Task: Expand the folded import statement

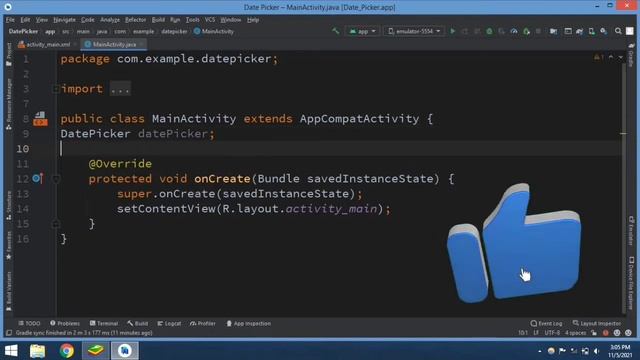Action: [x=56, y=89]
